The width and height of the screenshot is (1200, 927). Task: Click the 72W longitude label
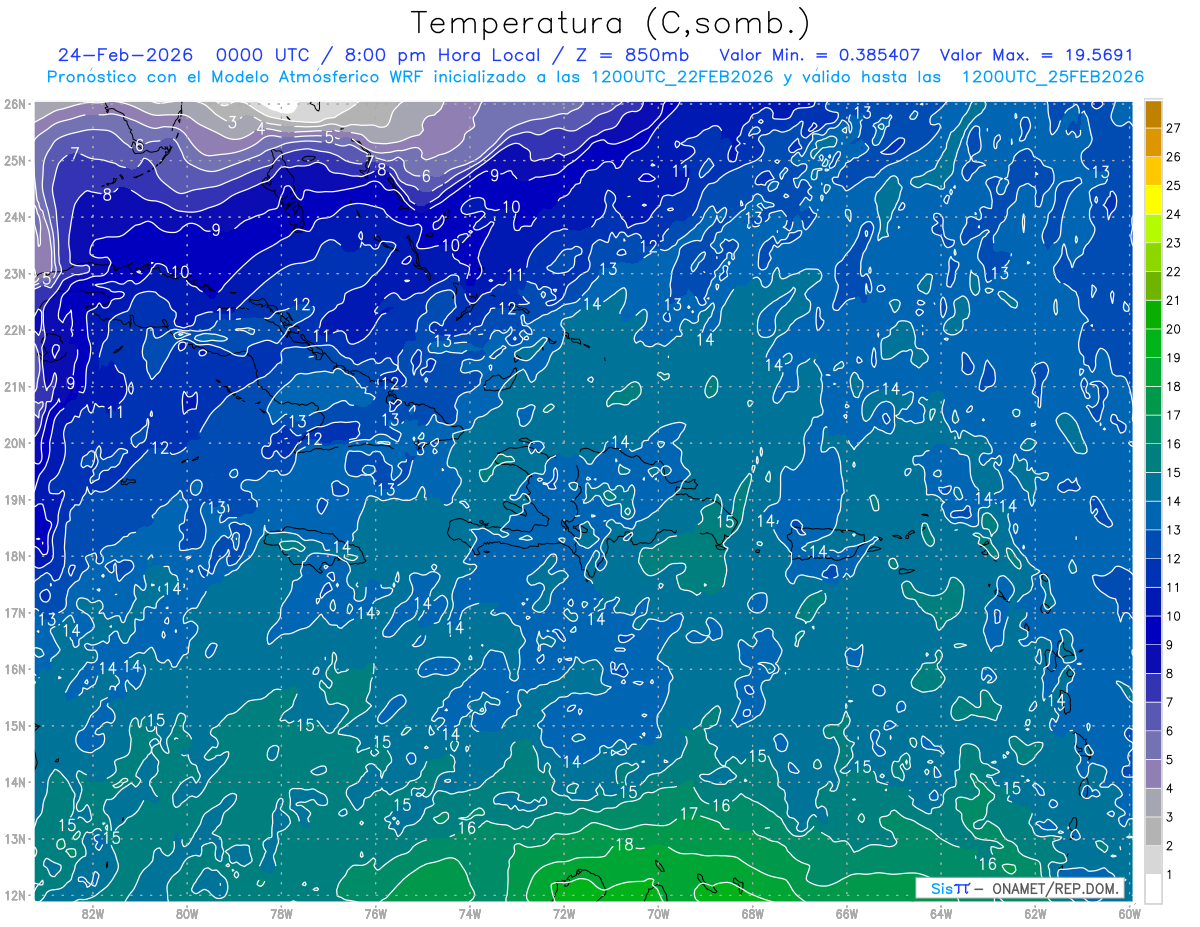point(564,913)
